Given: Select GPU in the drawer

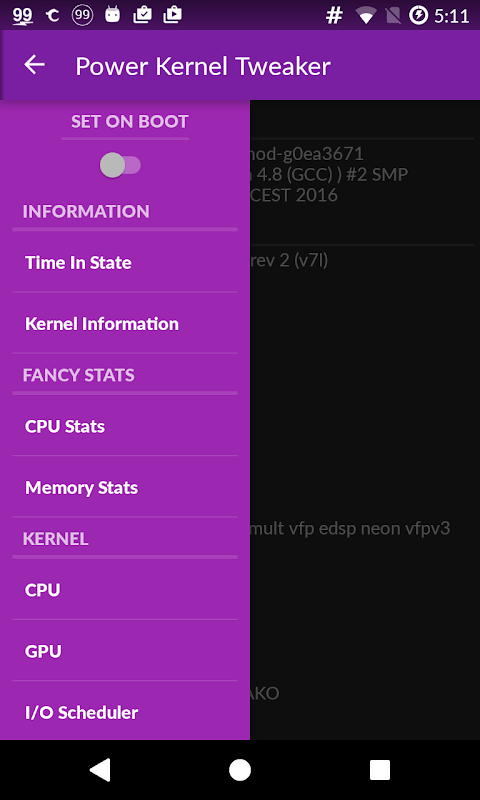Looking at the screenshot, I should tap(125, 651).
